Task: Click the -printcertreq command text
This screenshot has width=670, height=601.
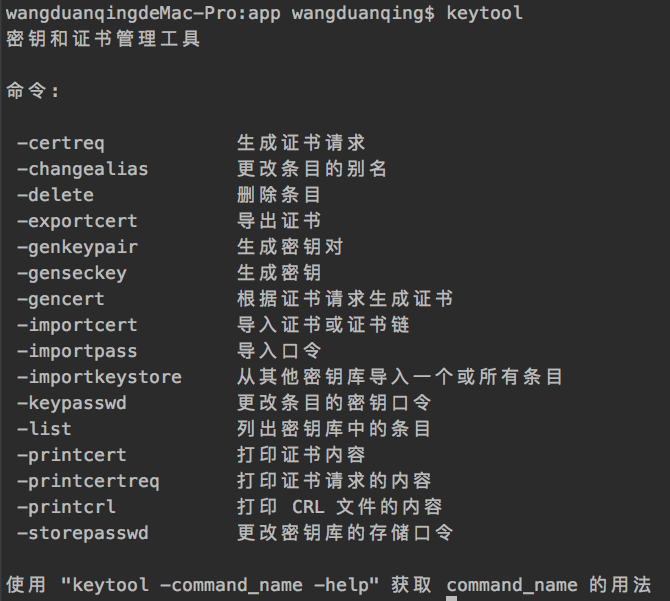Action: pos(88,481)
